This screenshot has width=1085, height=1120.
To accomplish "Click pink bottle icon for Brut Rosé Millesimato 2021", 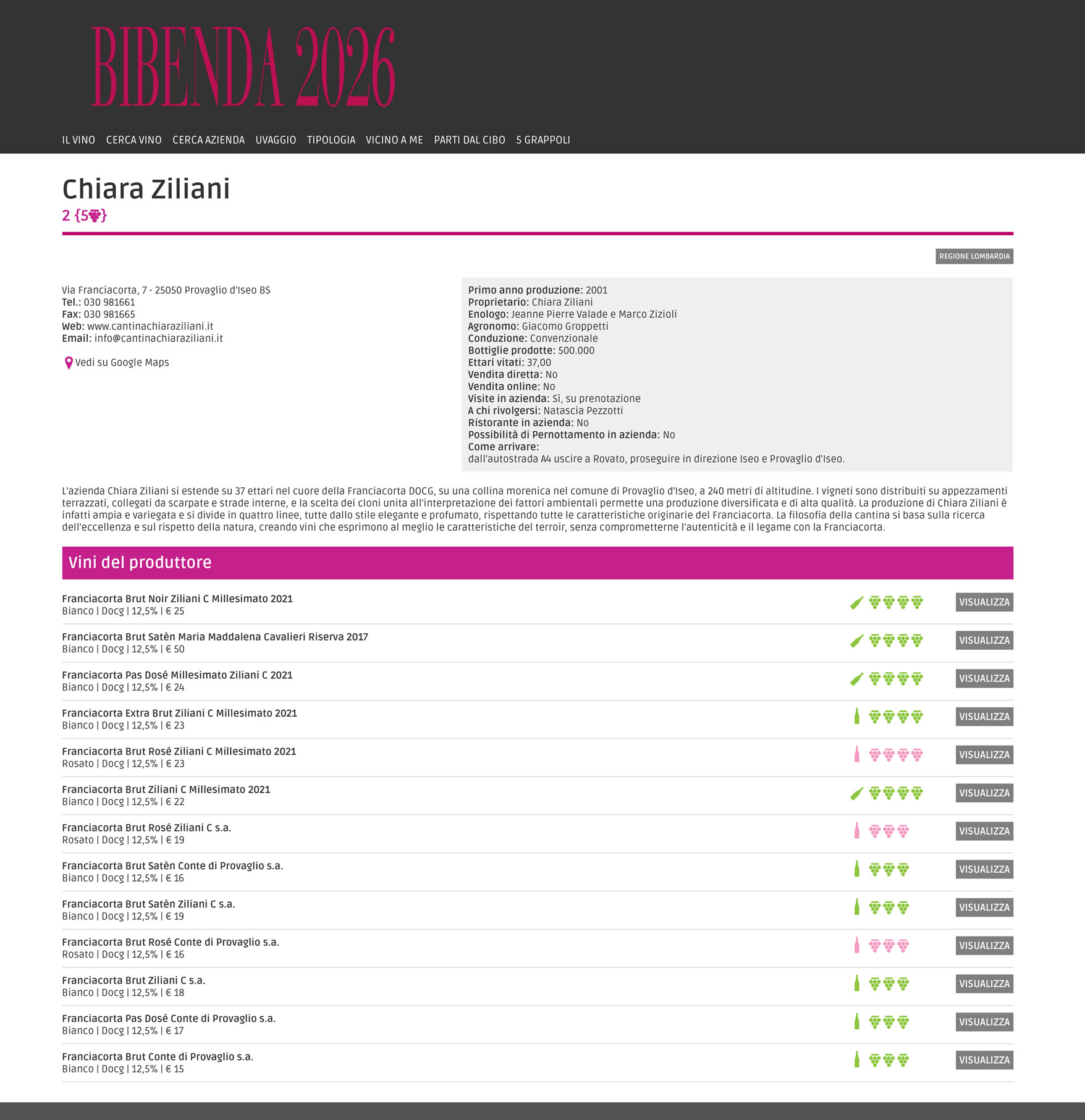I will (x=856, y=755).
